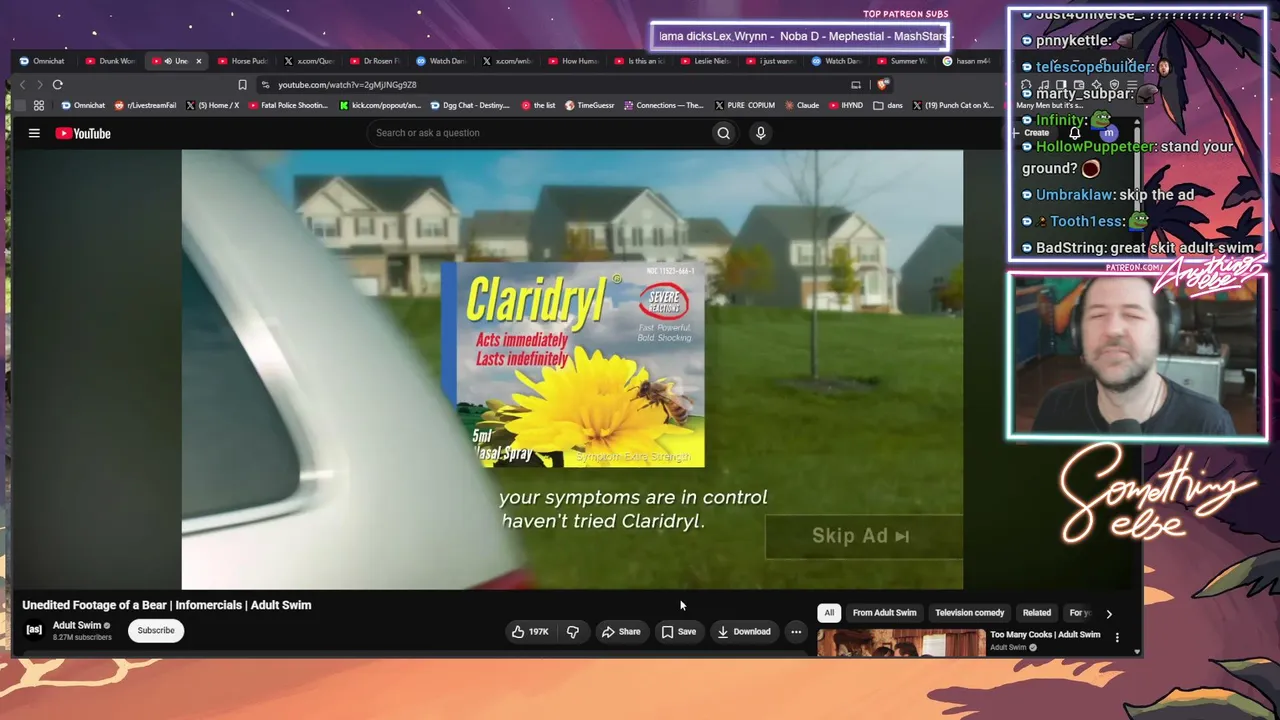The height and width of the screenshot is (720, 1280).
Task: Switch to the Omnichat browser tab
Action: click(x=43, y=61)
